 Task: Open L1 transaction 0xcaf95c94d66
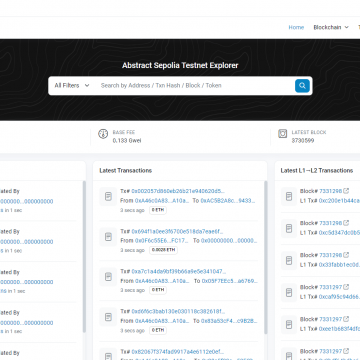click(339, 297)
